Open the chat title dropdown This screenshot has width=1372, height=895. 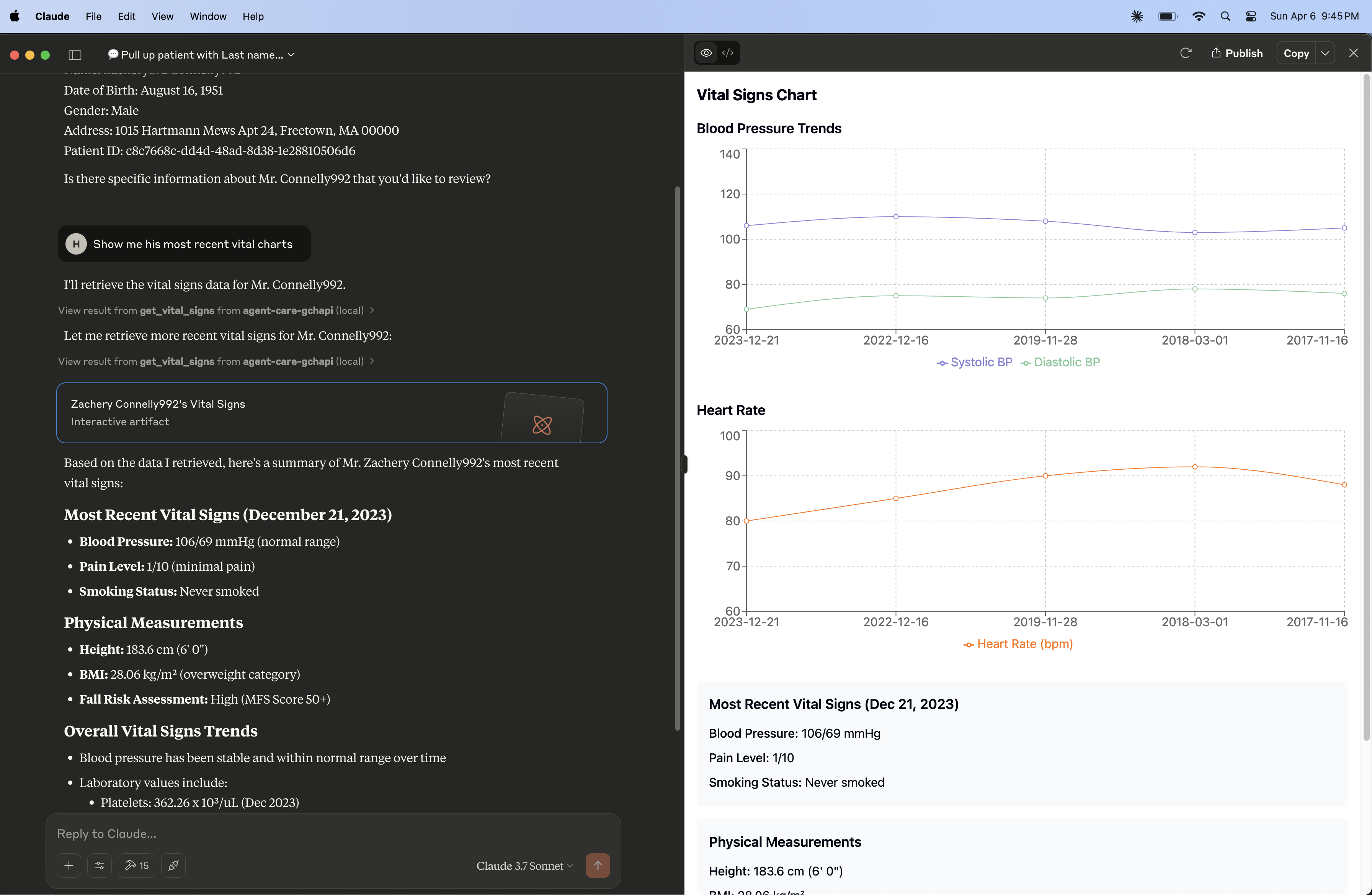[201, 55]
